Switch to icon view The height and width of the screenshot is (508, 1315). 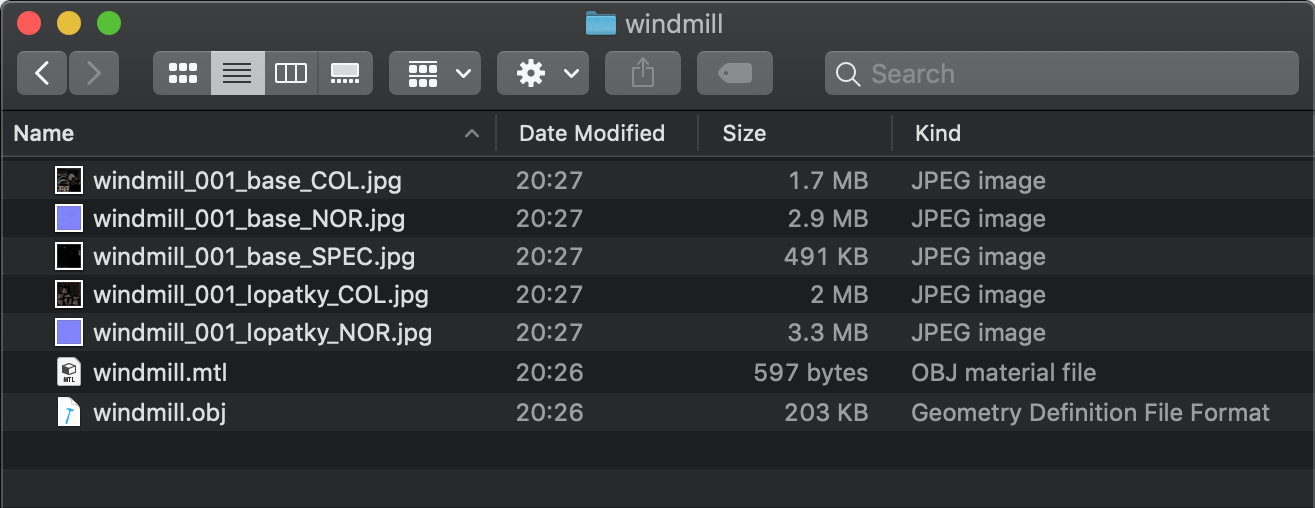182,73
